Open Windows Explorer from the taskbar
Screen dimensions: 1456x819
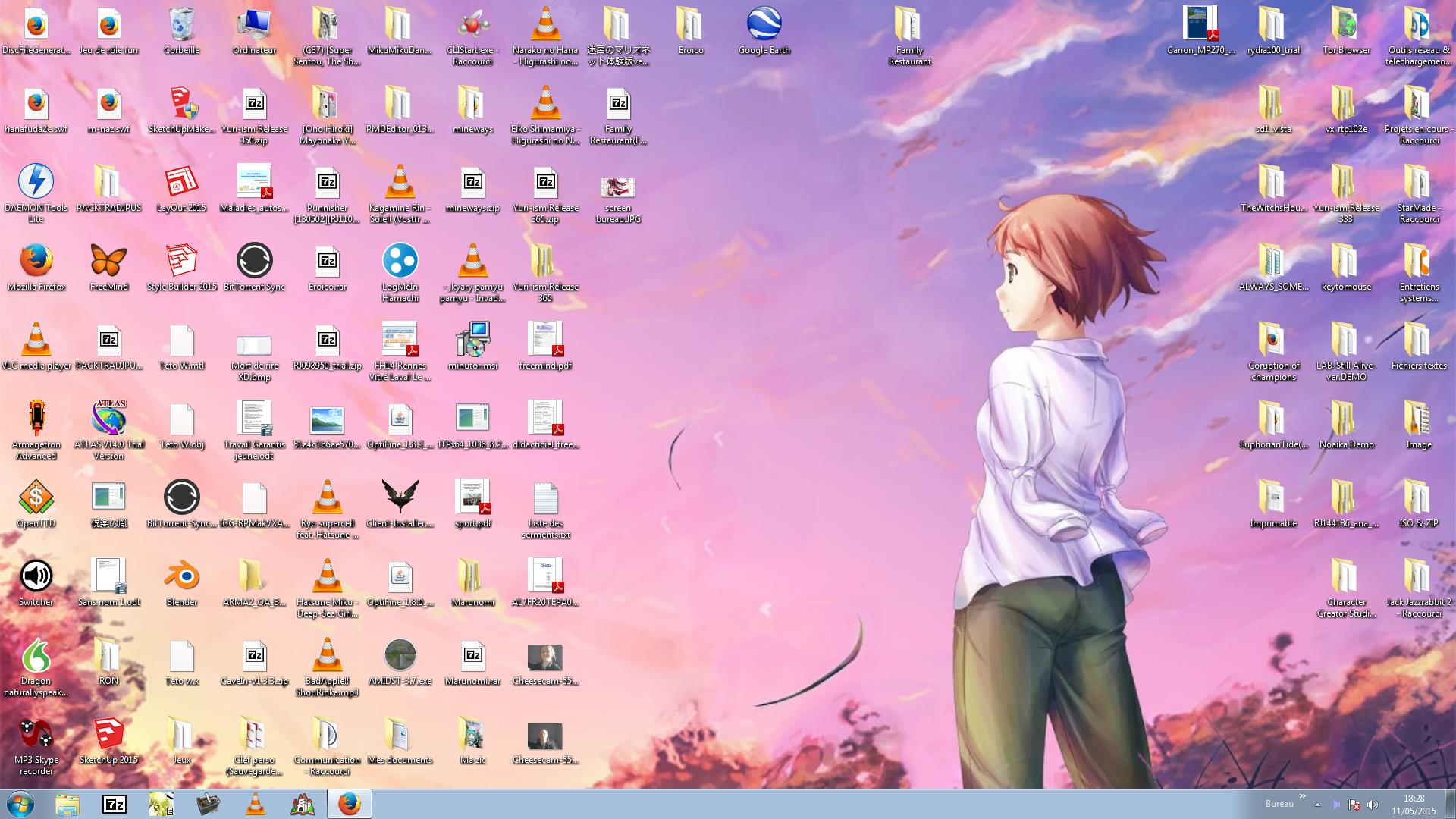click(67, 804)
